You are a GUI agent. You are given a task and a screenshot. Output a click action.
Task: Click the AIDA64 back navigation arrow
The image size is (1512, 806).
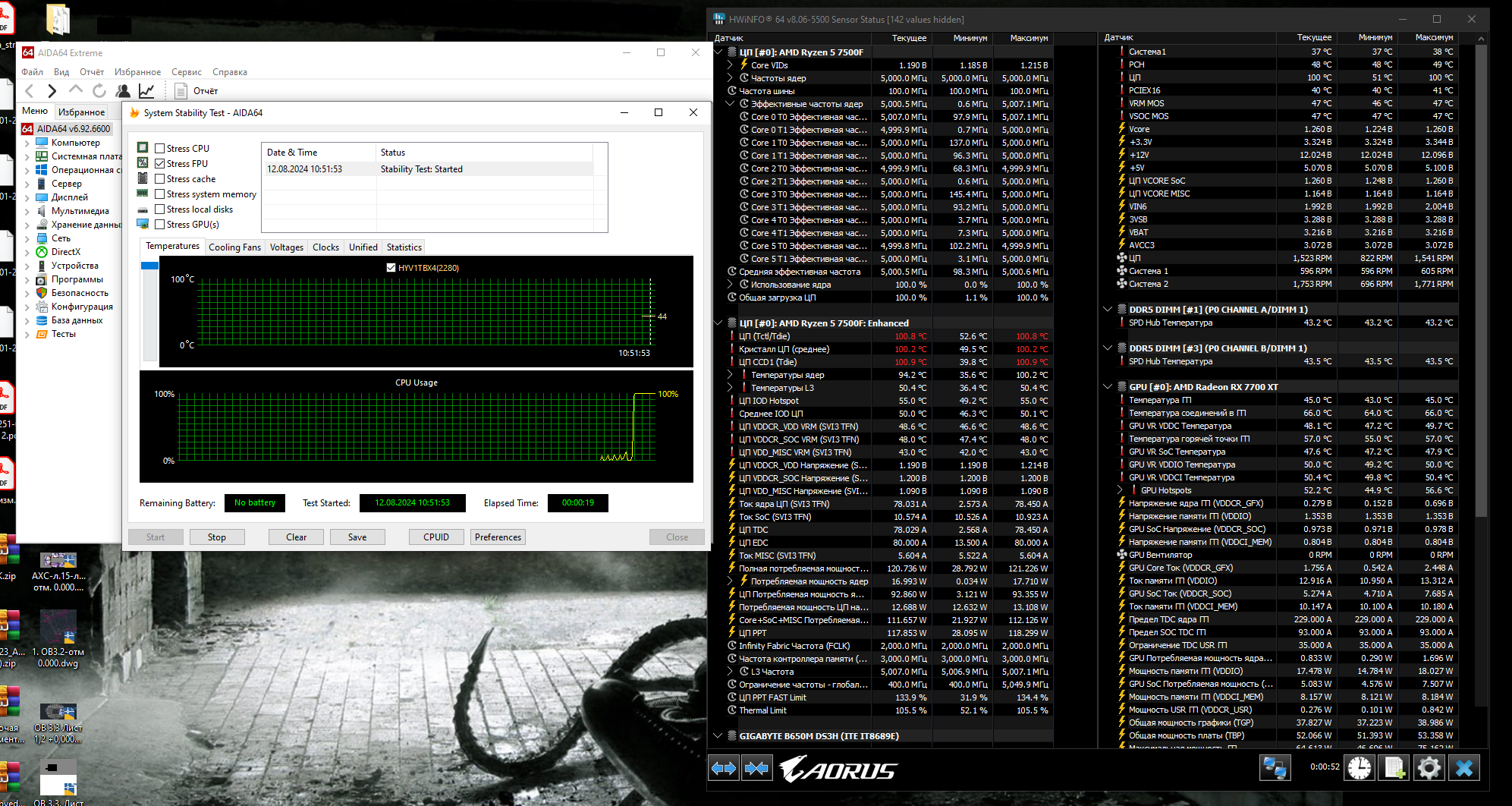coord(30,91)
